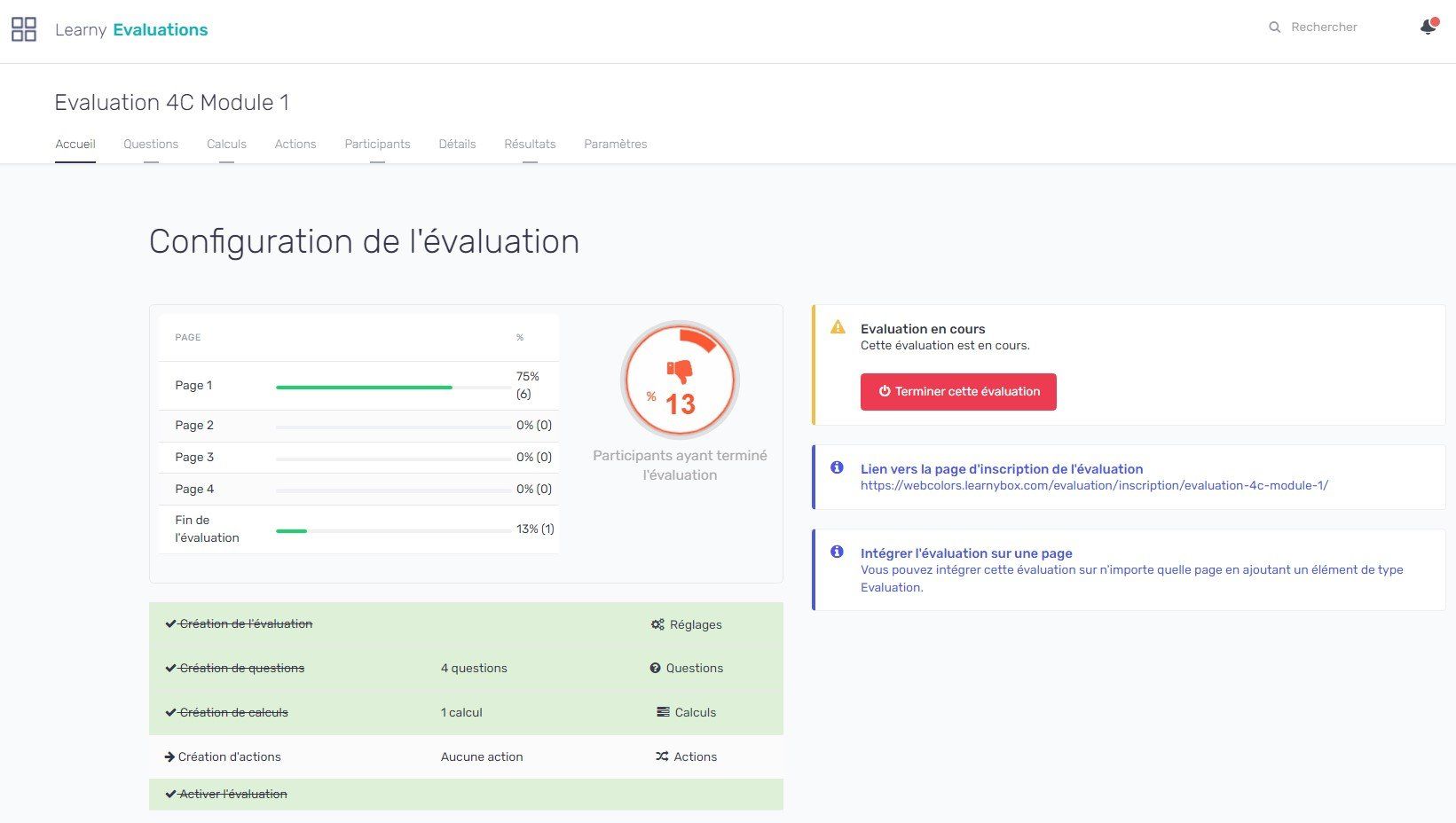Open the Résultats tab

point(530,144)
